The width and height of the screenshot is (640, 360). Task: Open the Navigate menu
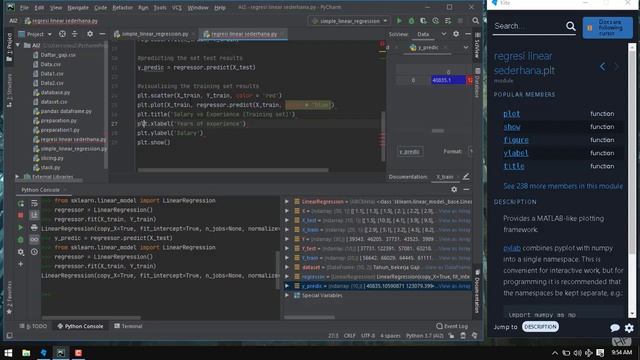click(x=78, y=7)
